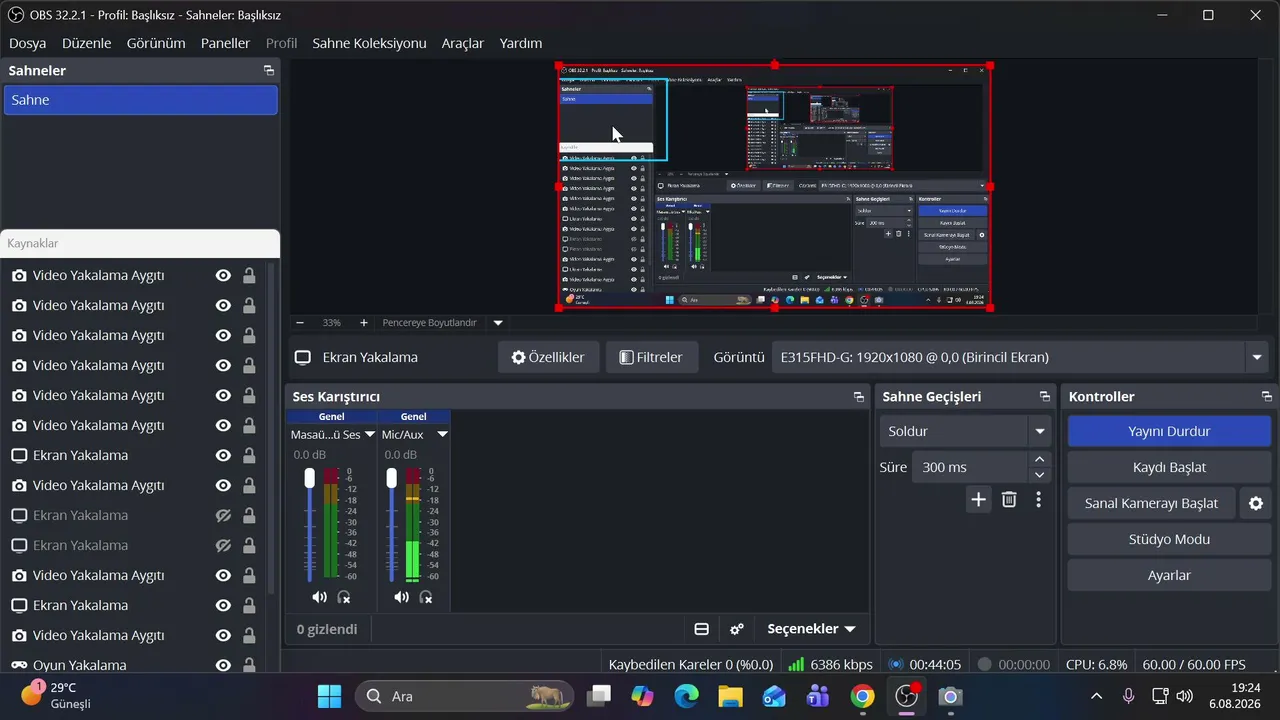The width and height of the screenshot is (1280, 720).
Task: Open source Özellikler properties
Action: (x=548, y=357)
